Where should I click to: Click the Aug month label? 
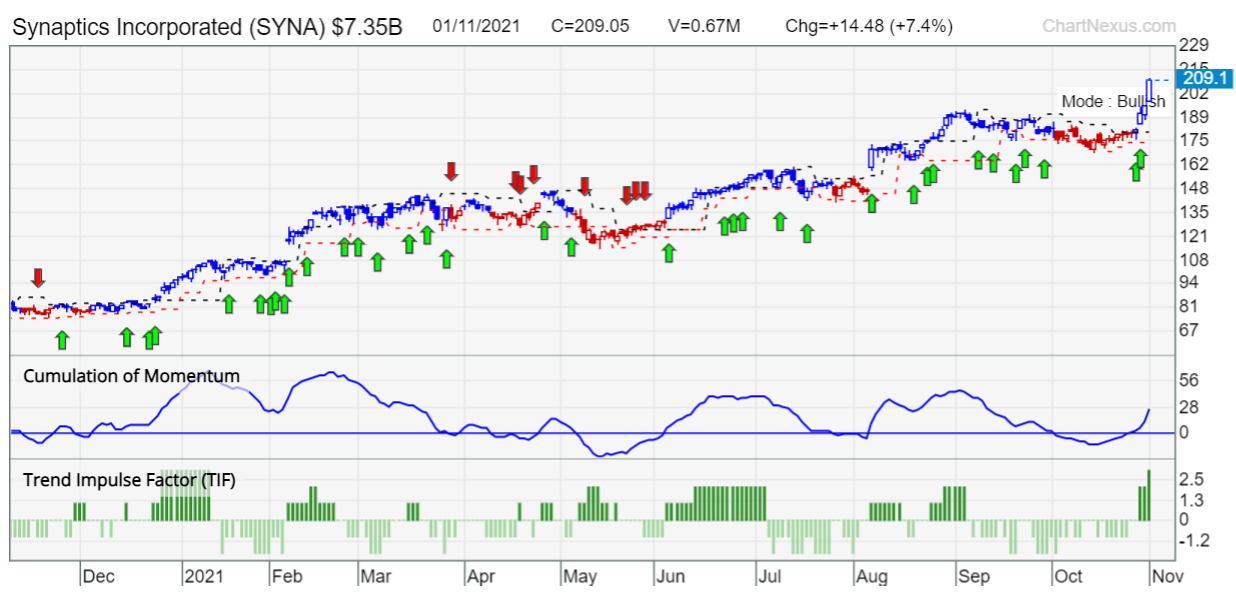point(871,577)
